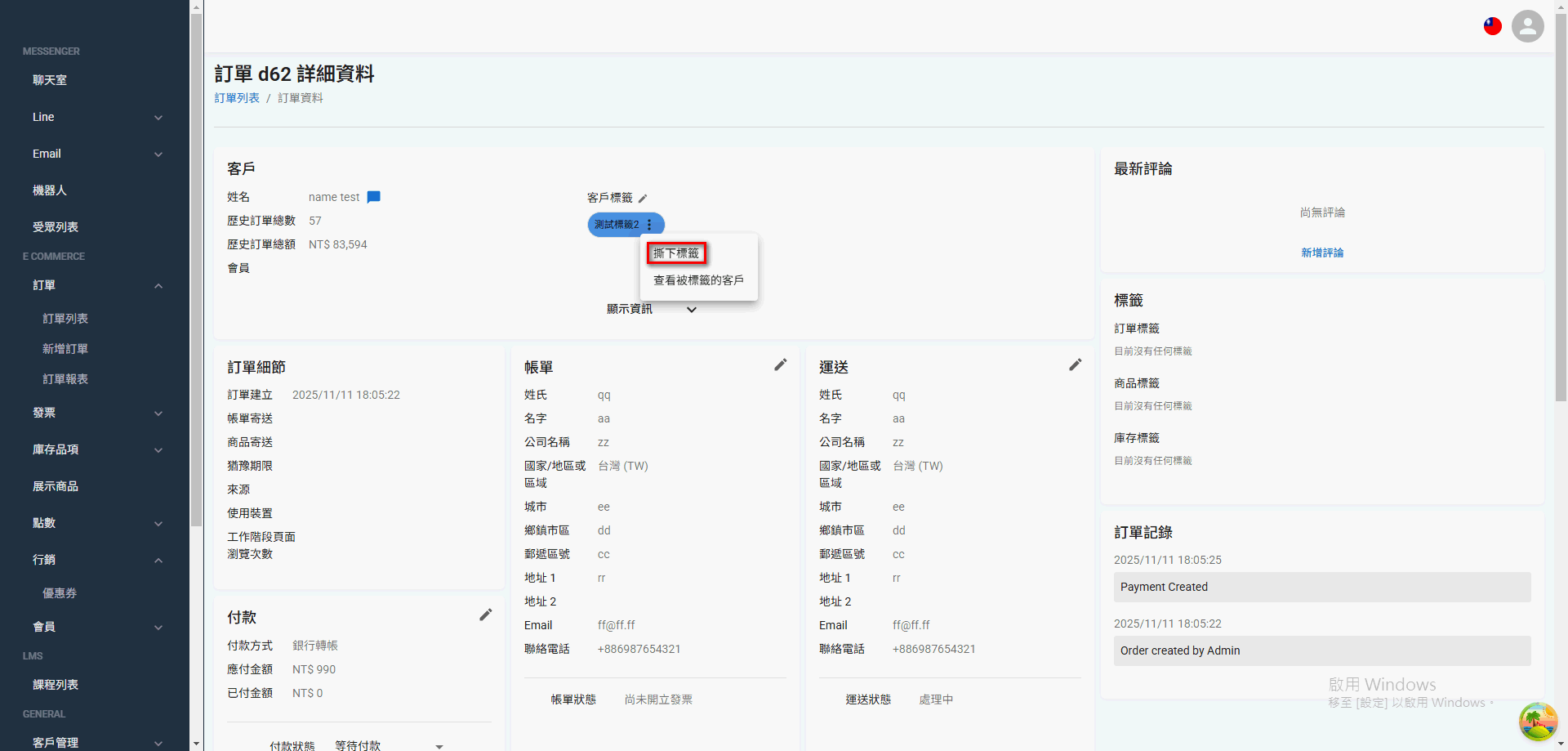Click 歷史訂單總數 value 57
This screenshot has width=1568, height=751.
pos(315,221)
